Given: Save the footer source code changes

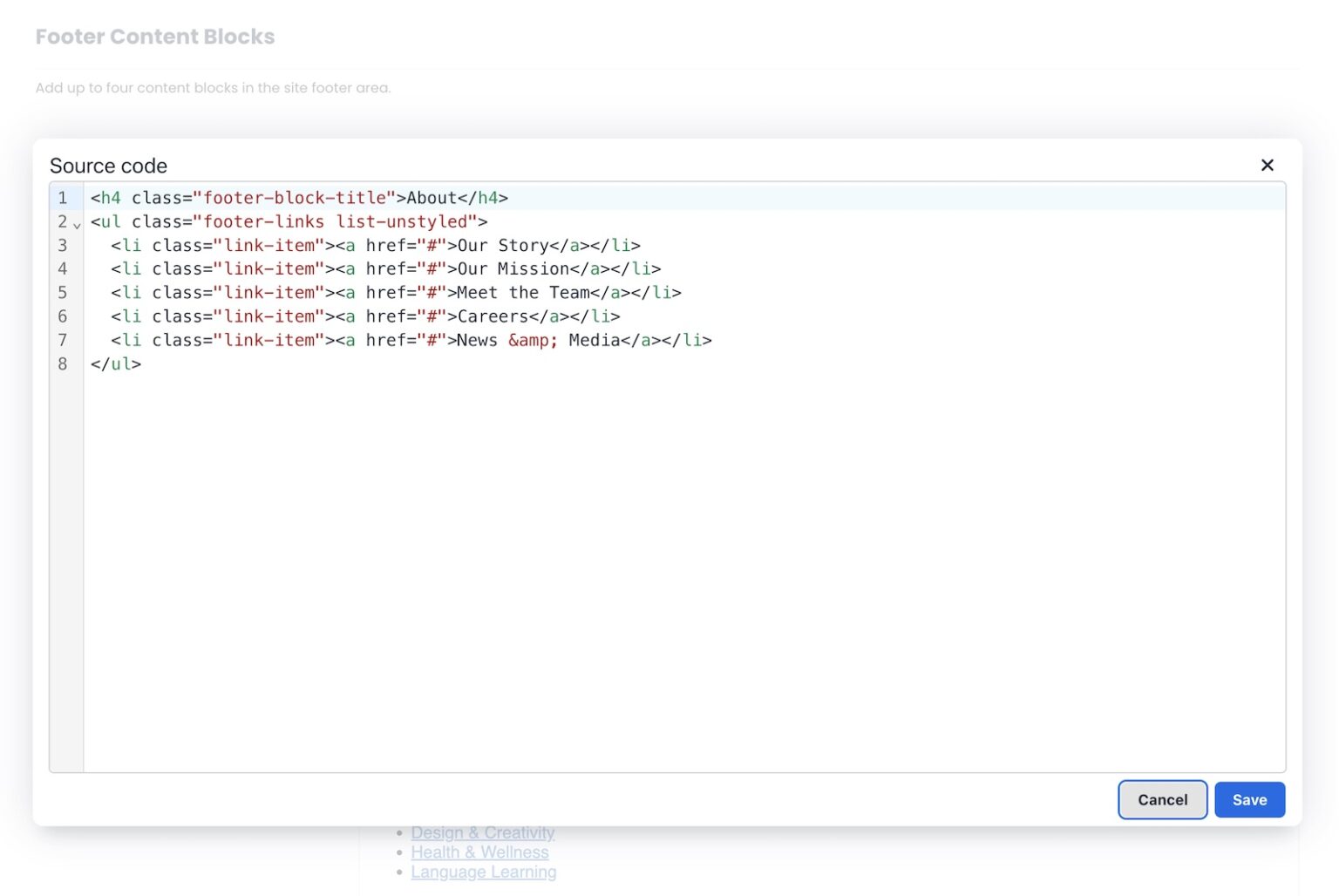Looking at the screenshot, I should (1249, 799).
